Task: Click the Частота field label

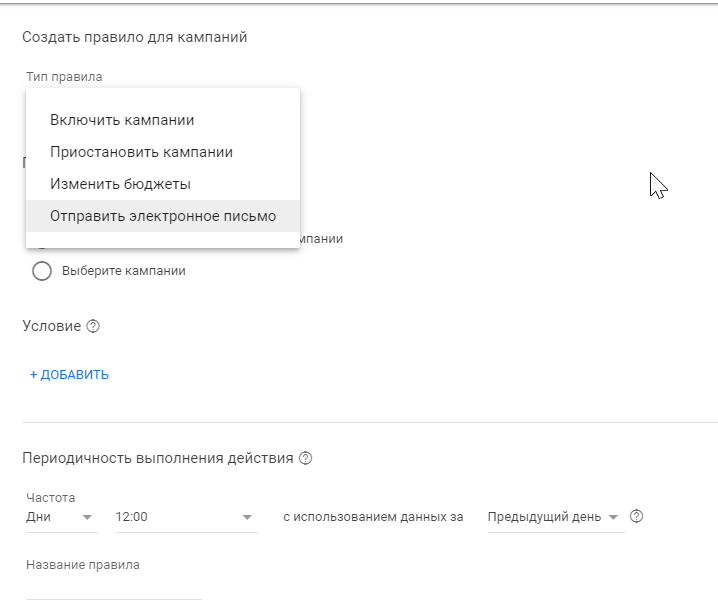Action: (x=50, y=497)
